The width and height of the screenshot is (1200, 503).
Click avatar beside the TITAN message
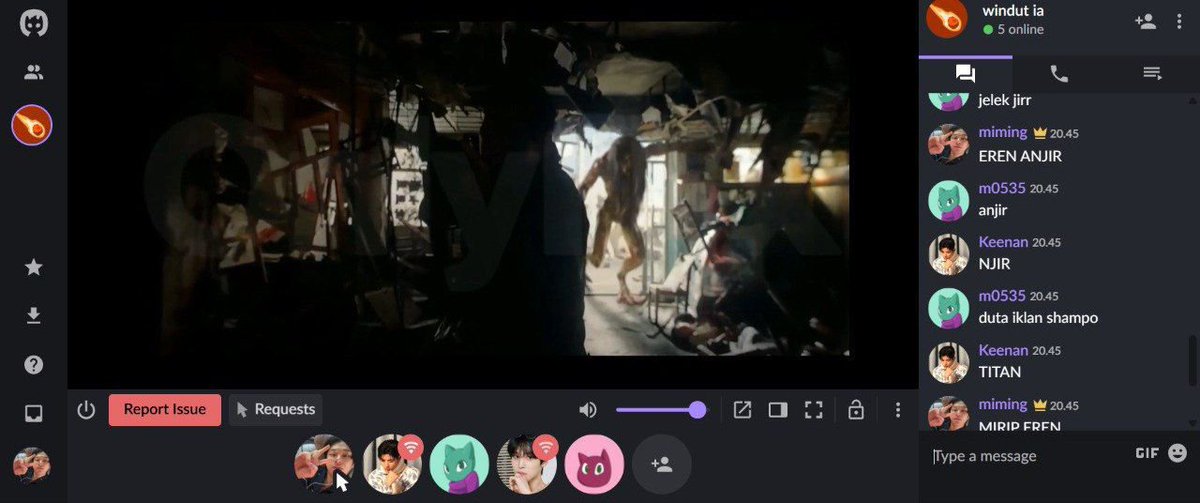coord(949,363)
